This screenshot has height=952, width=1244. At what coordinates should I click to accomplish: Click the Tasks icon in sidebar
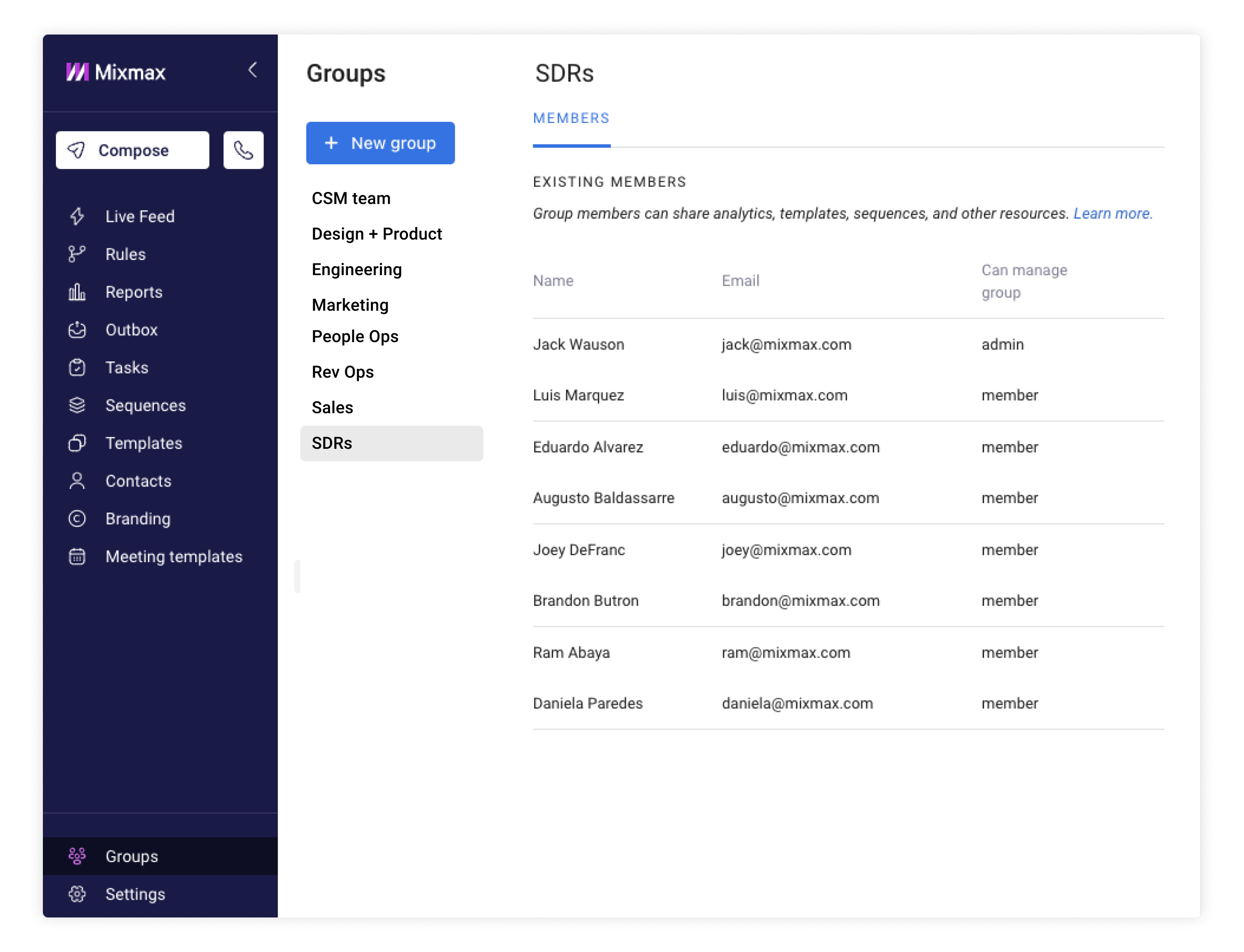tap(78, 367)
